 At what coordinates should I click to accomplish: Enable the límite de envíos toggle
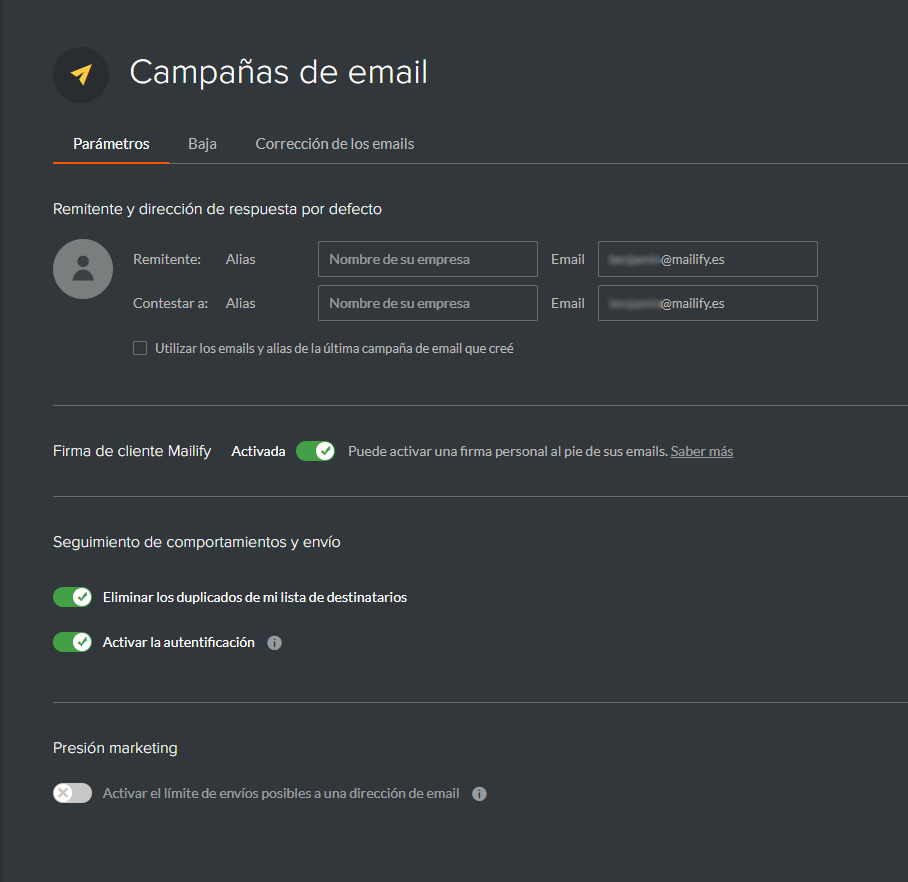[72, 793]
